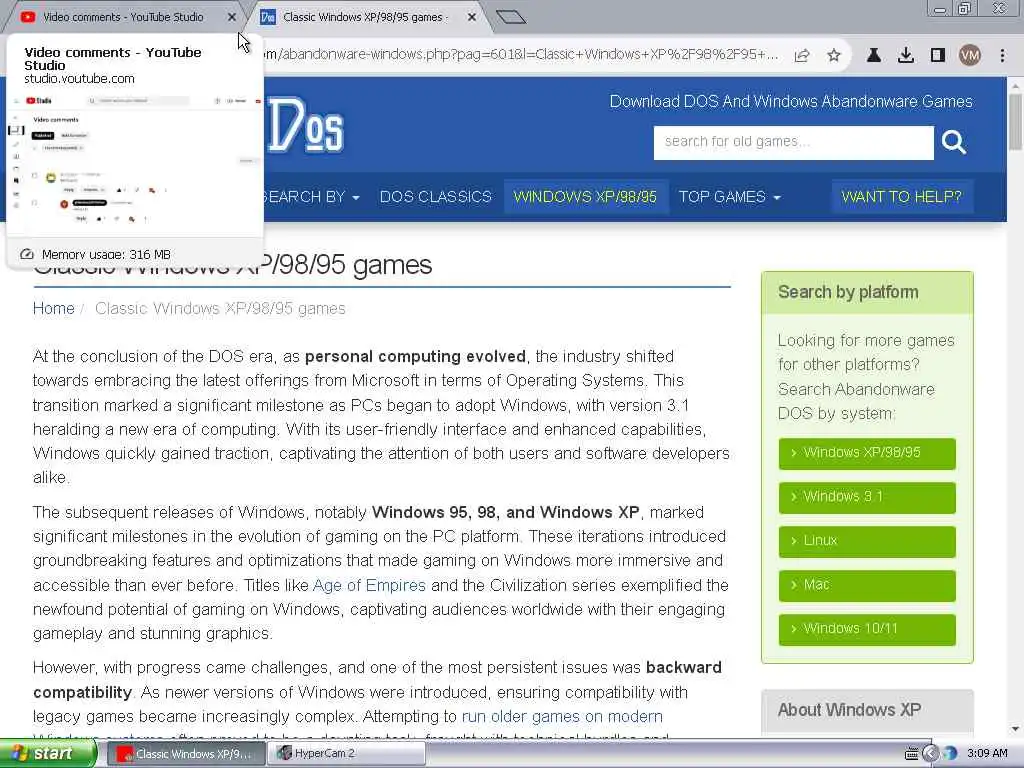Click the globe network tray icon

pyautogui.click(x=950, y=754)
